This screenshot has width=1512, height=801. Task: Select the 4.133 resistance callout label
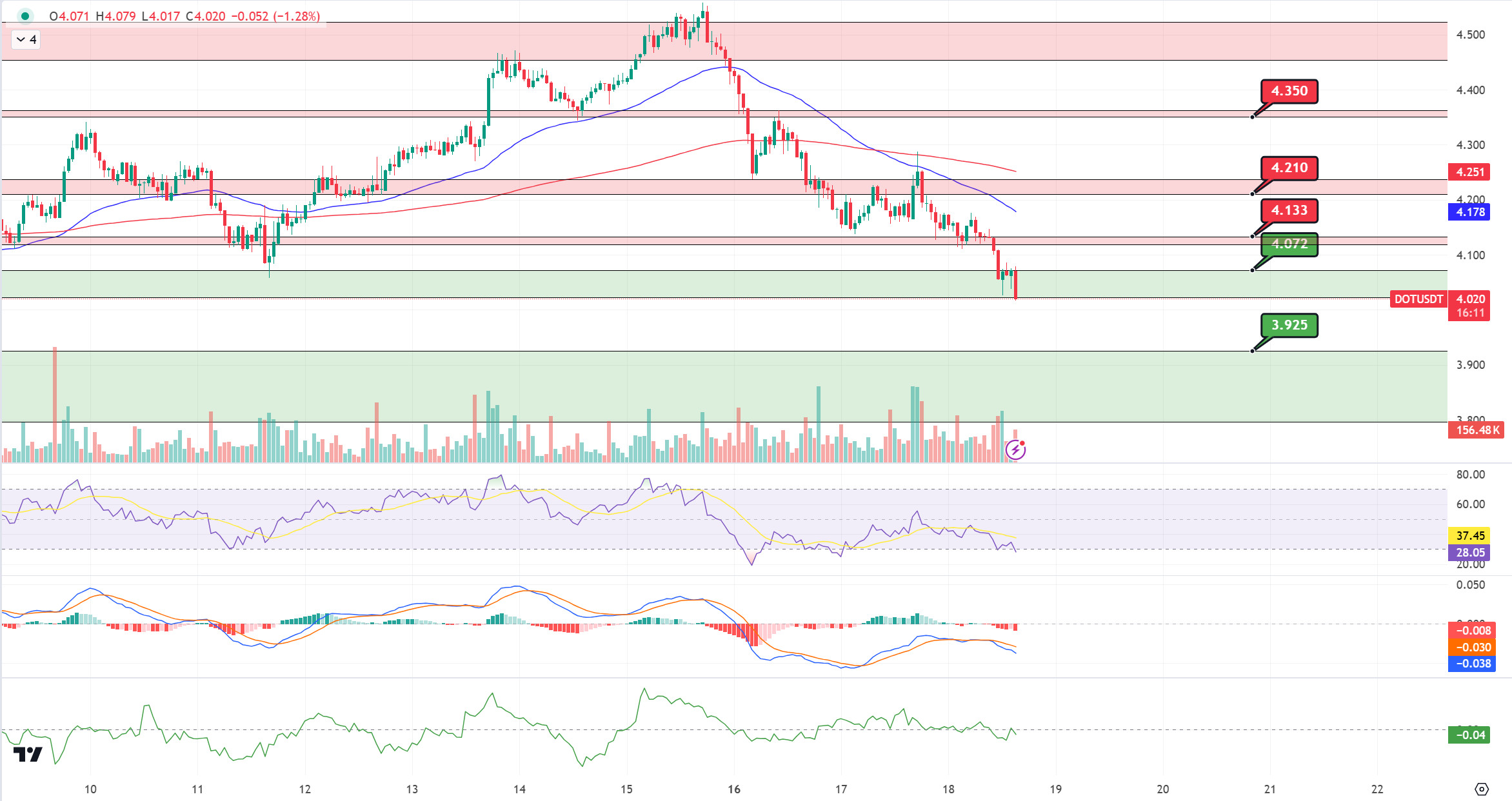[x=1289, y=210]
